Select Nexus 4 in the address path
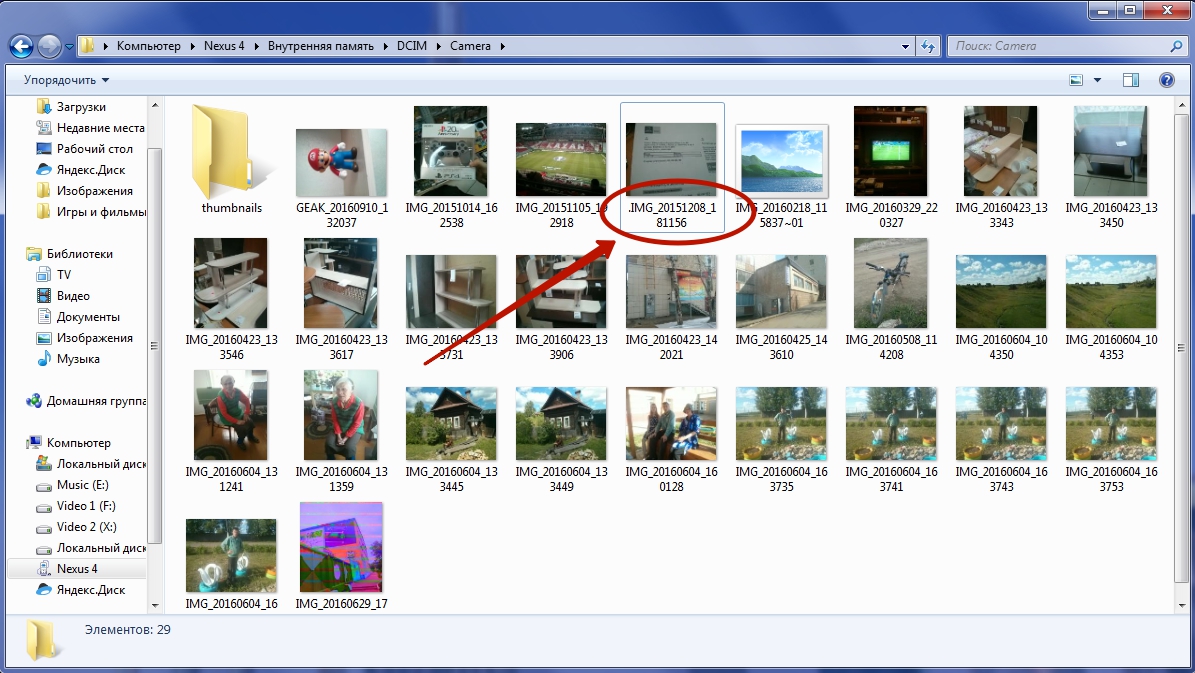 (224, 46)
